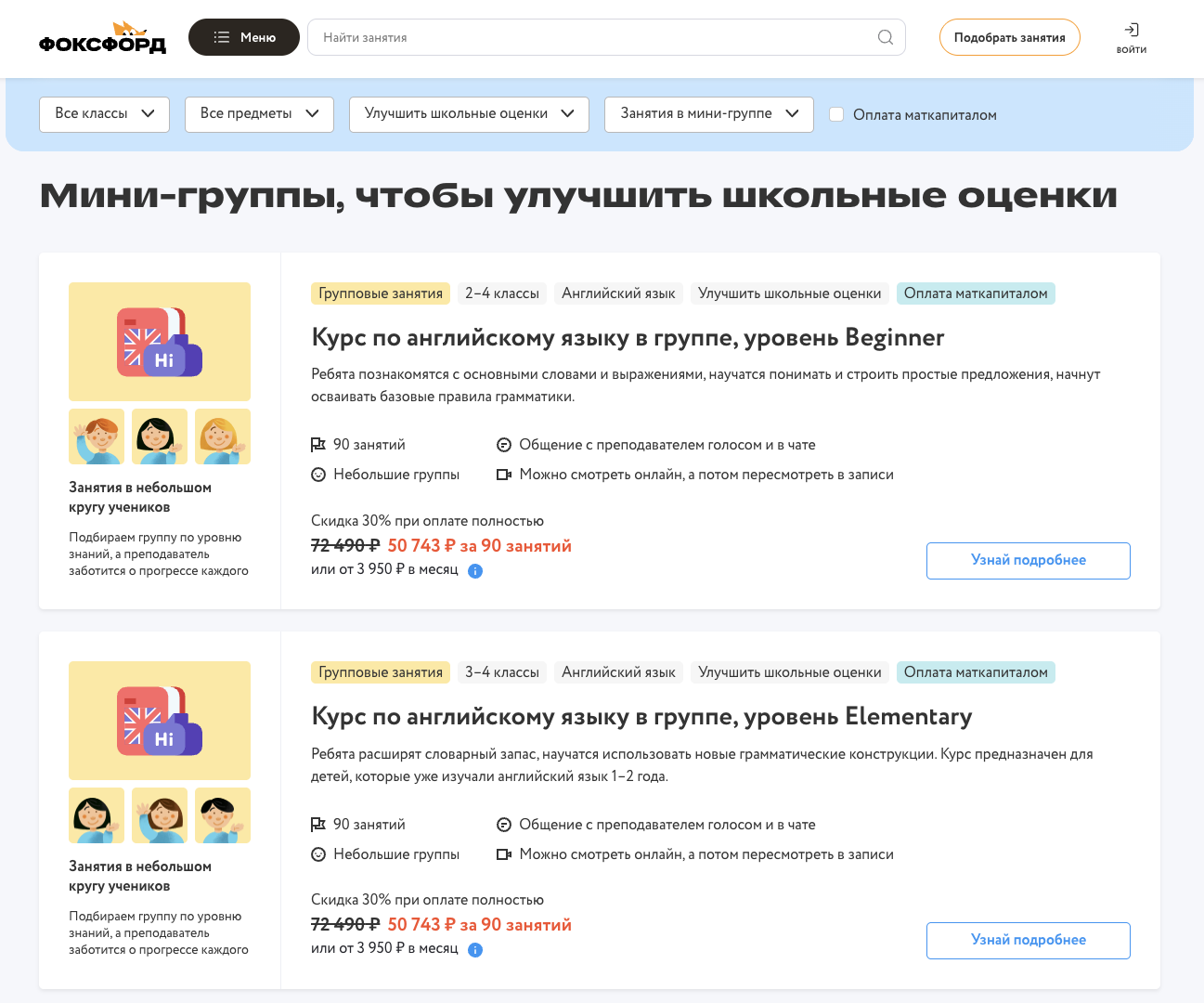
Task: Enable the Оплата маткапиталом checkbox
Action: click(836, 113)
